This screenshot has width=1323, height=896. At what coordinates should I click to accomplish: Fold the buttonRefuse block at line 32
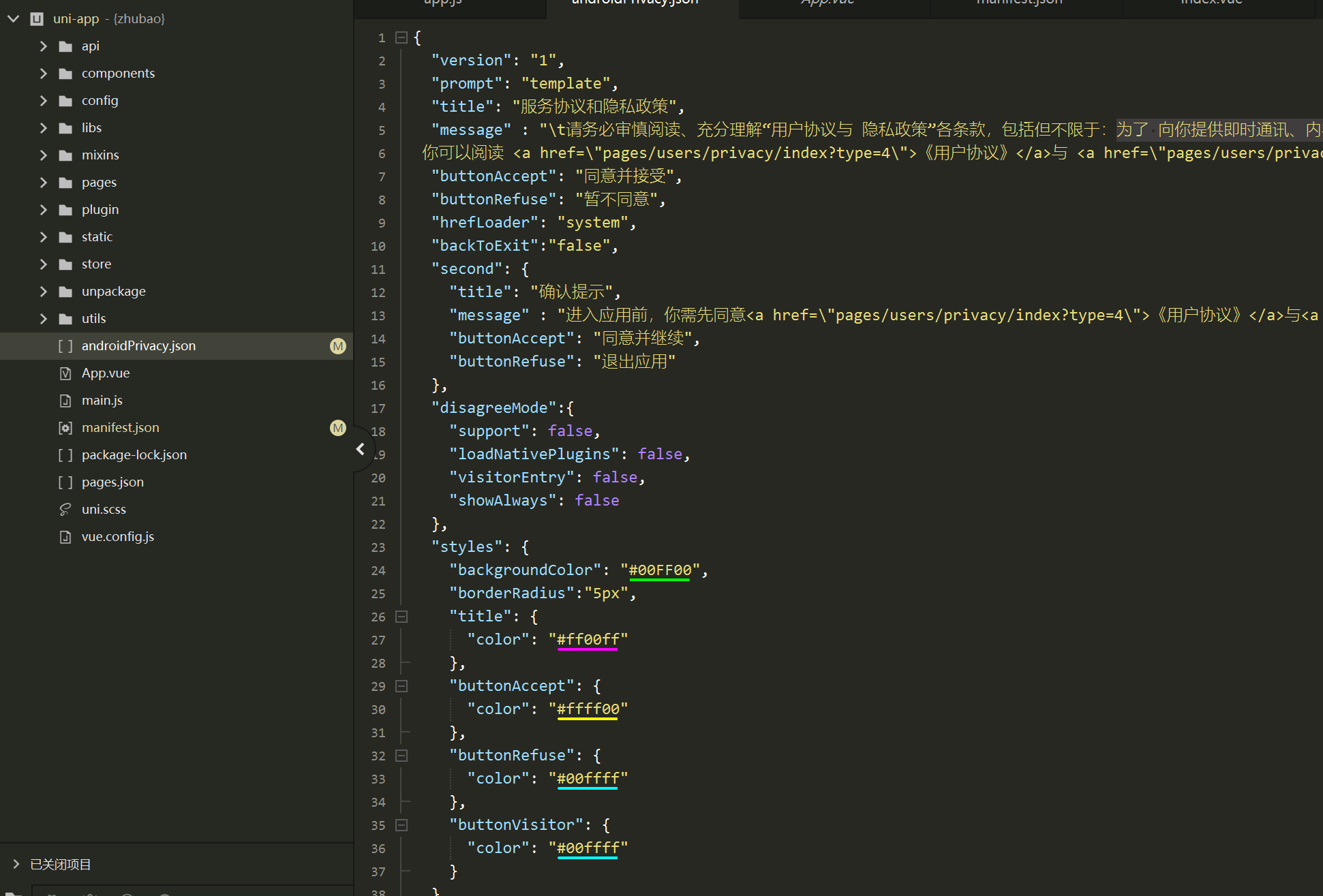tap(401, 756)
